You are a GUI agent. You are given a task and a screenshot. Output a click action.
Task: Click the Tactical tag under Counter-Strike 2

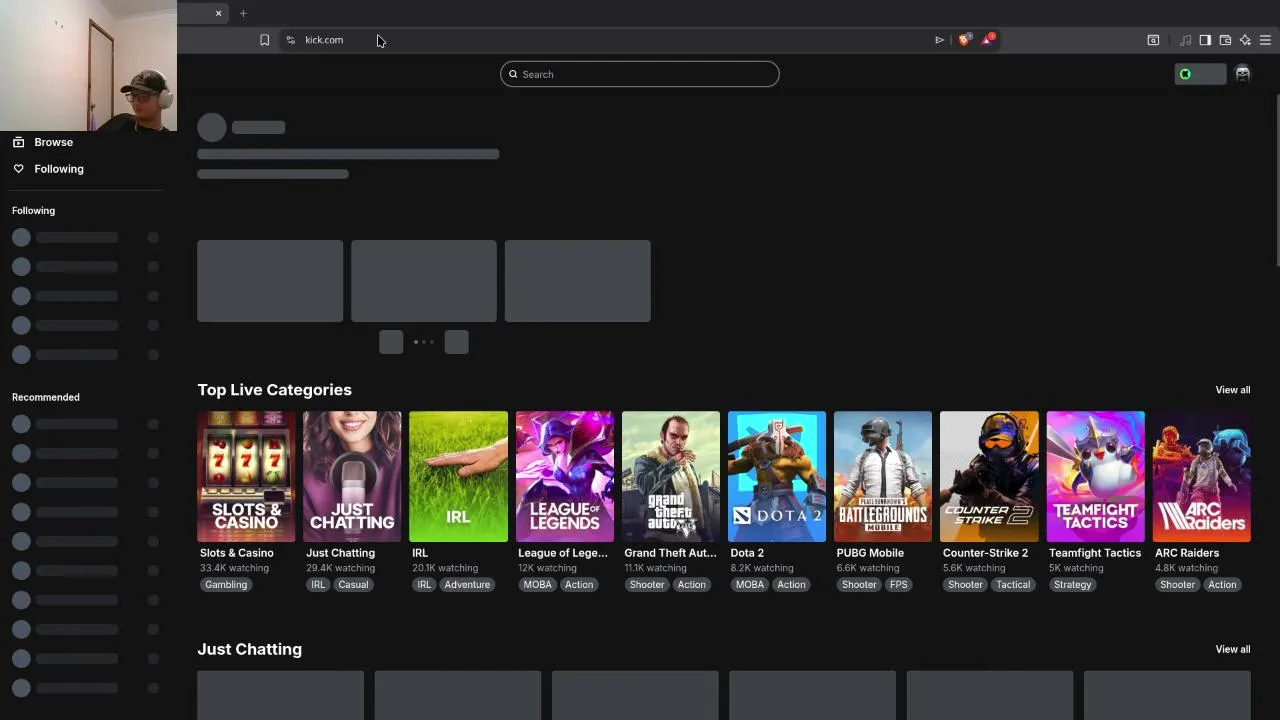(1013, 585)
